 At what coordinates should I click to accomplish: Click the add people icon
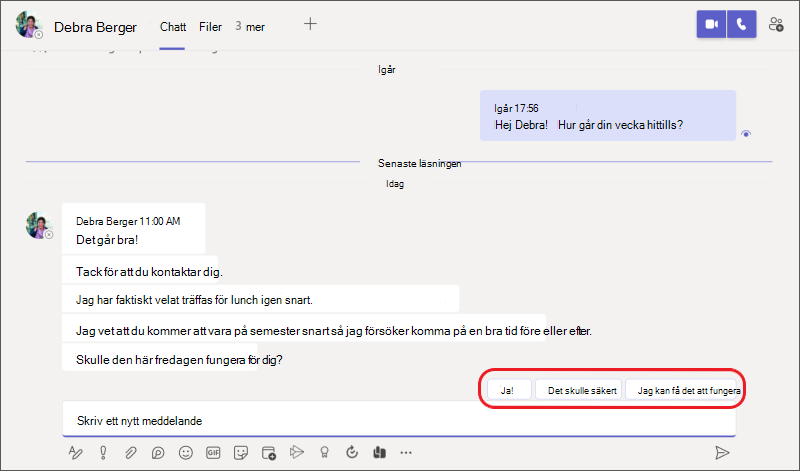(x=776, y=26)
